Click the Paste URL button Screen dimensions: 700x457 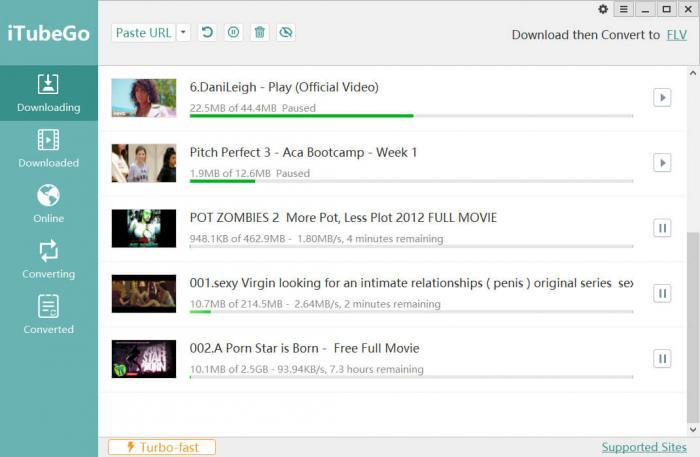click(x=143, y=33)
